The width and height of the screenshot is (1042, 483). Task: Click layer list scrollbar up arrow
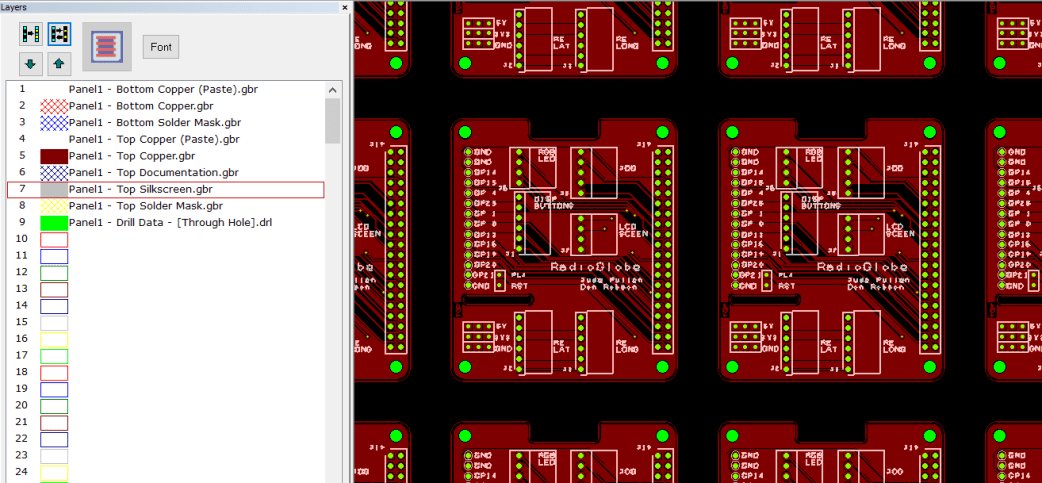pyautogui.click(x=333, y=90)
